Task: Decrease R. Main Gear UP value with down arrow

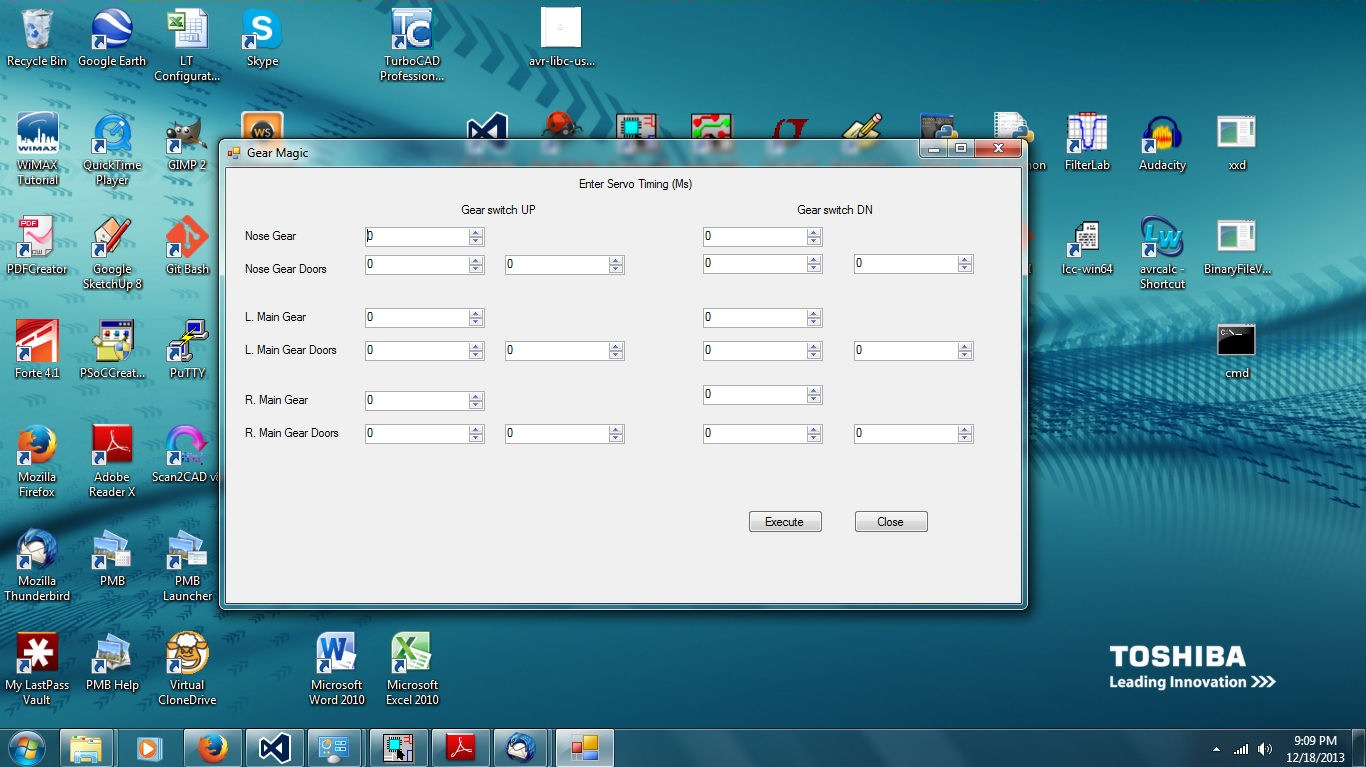Action: (x=476, y=405)
